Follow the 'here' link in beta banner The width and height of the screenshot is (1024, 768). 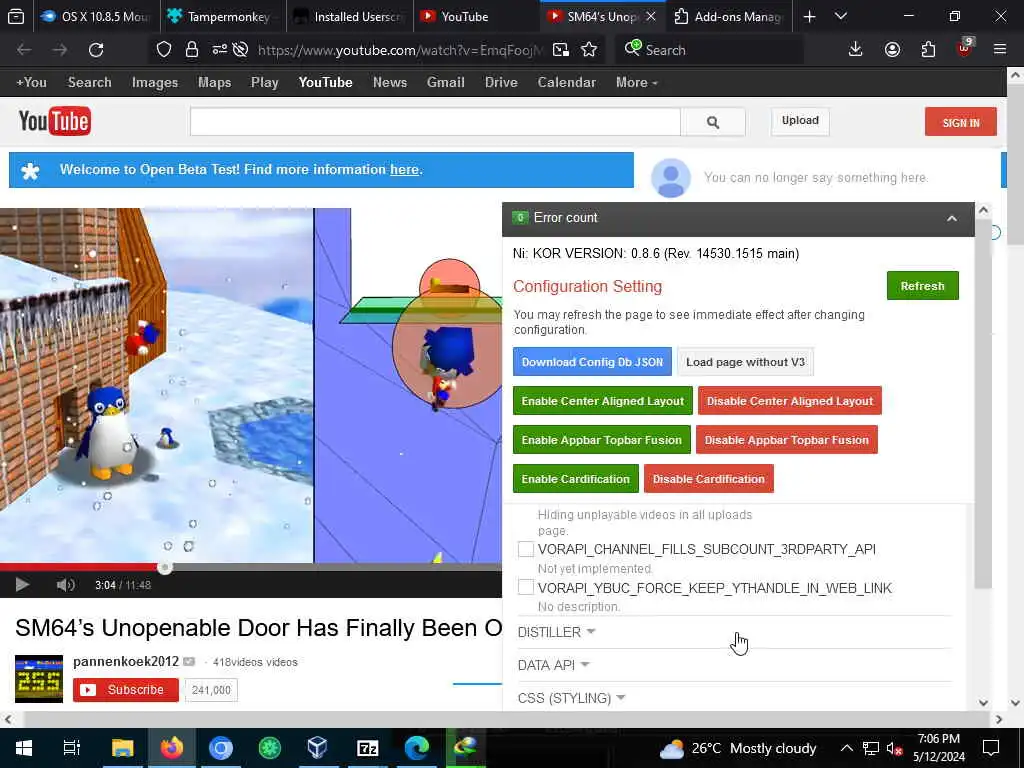[x=404, y=170]
